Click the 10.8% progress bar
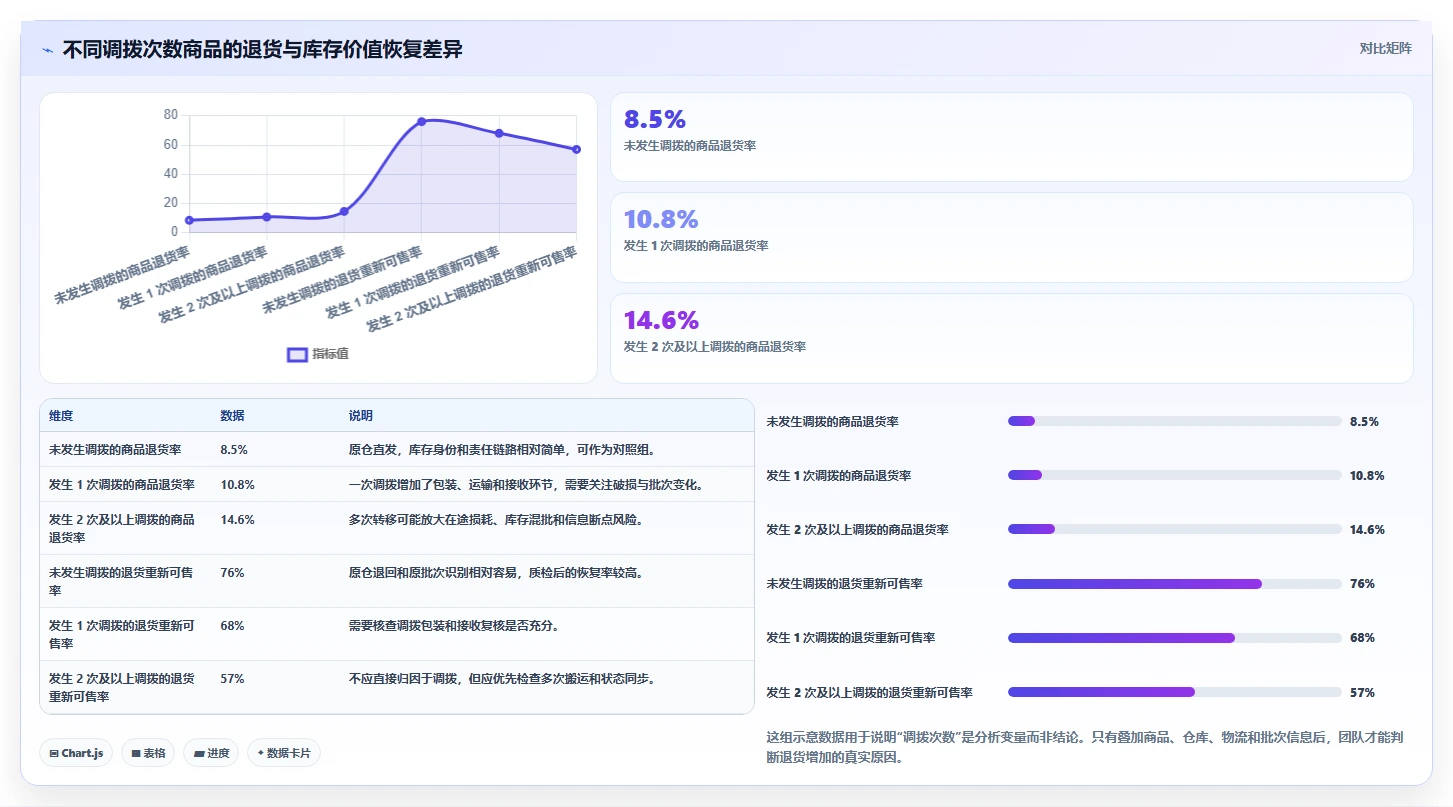1453x807 pixels. (1174, 476)
